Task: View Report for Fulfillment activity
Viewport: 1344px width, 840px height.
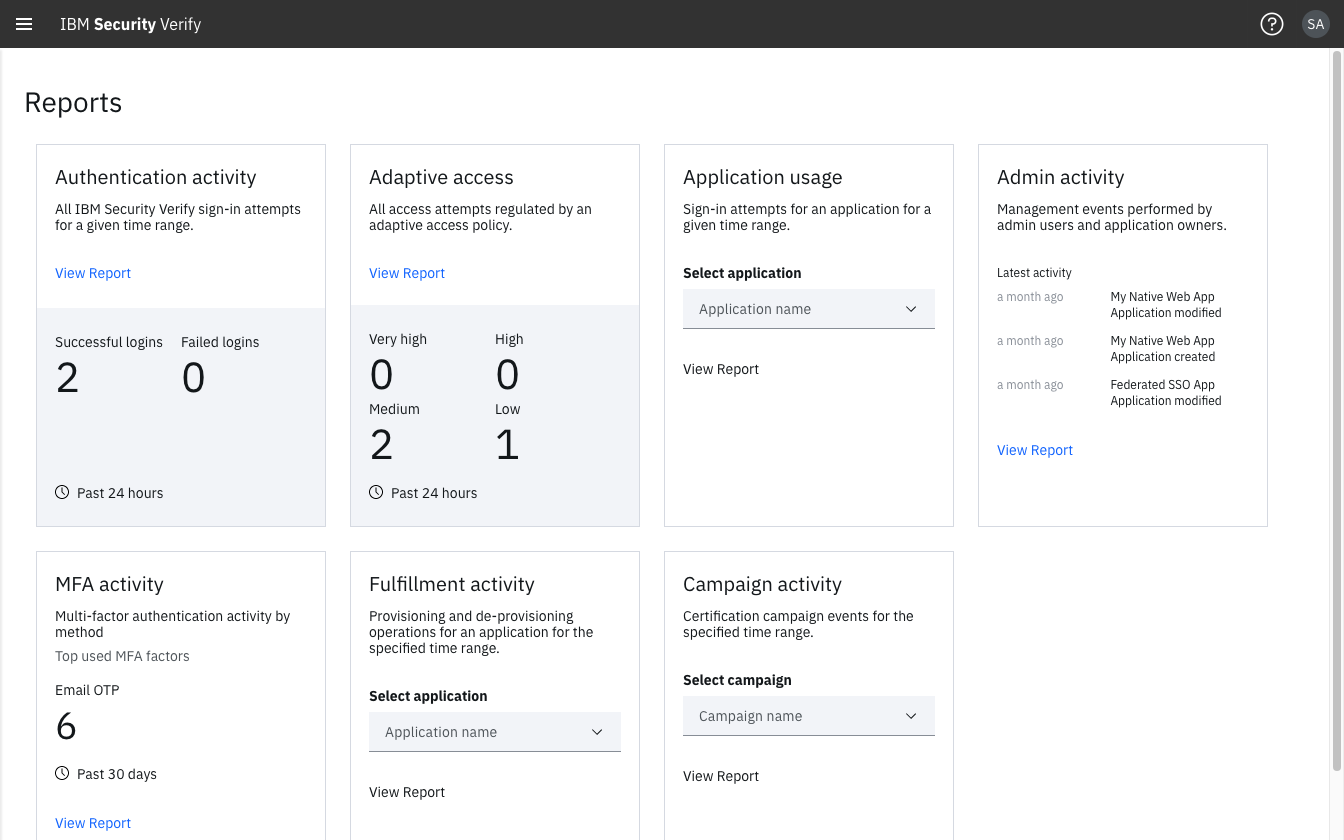Action: (x=407, y=792)
